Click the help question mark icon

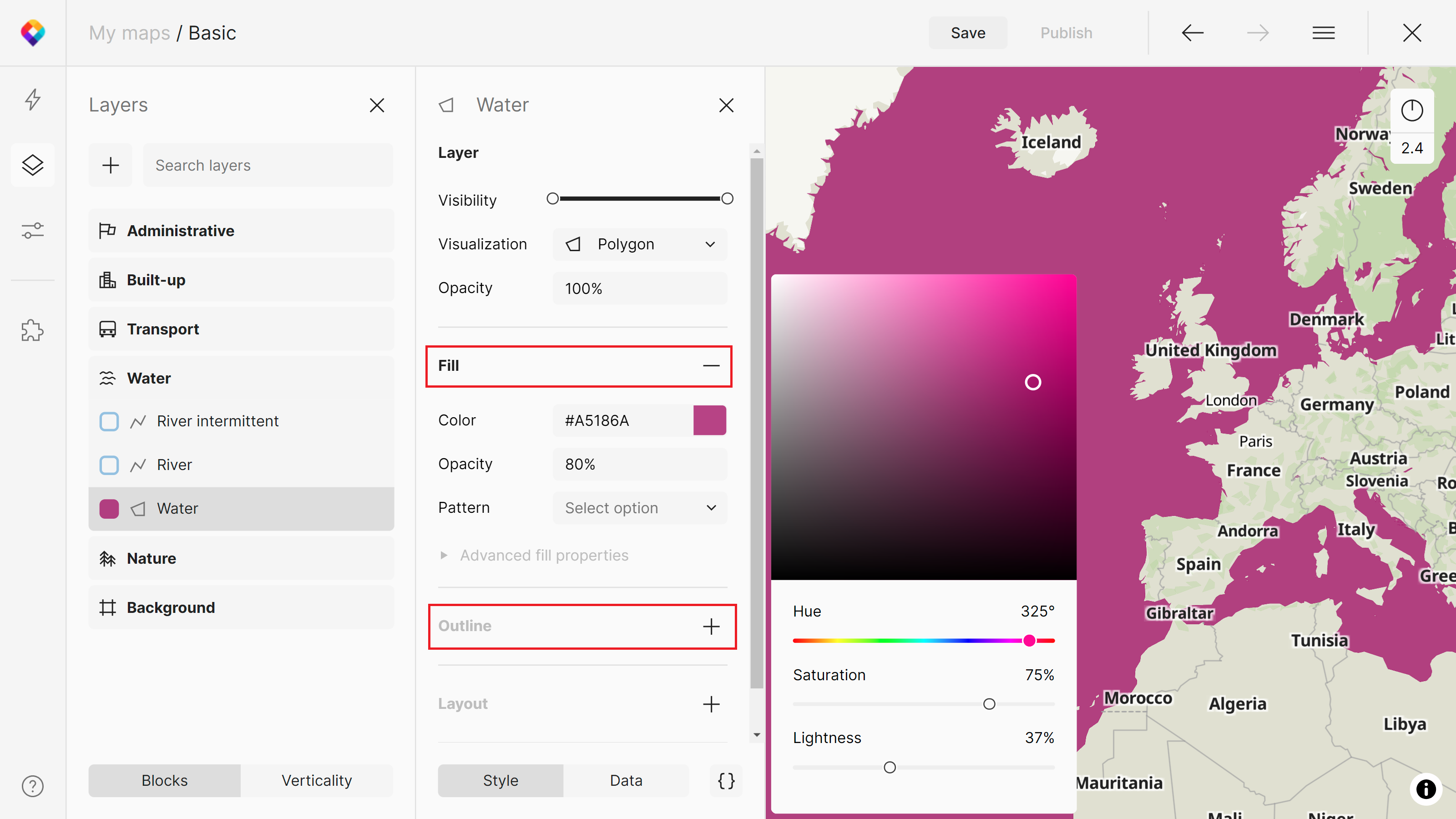[x=33, y=786]
